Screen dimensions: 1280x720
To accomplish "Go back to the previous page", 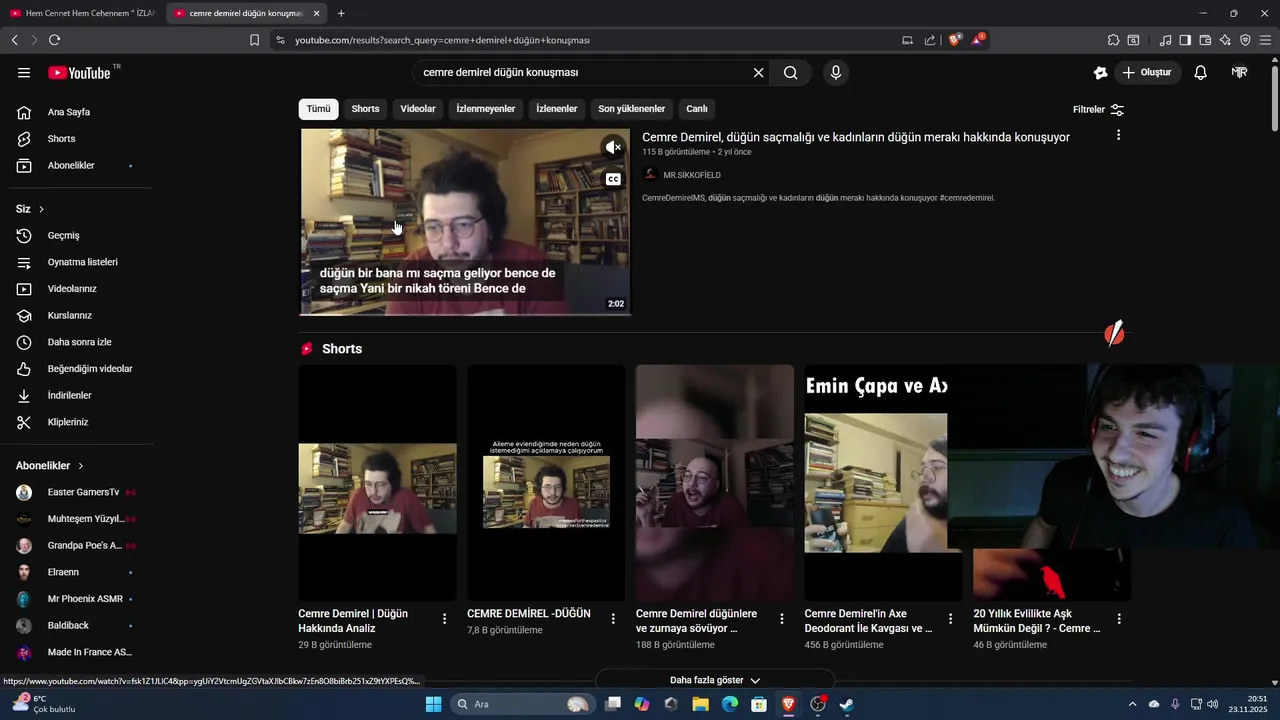I will [14, 40].
